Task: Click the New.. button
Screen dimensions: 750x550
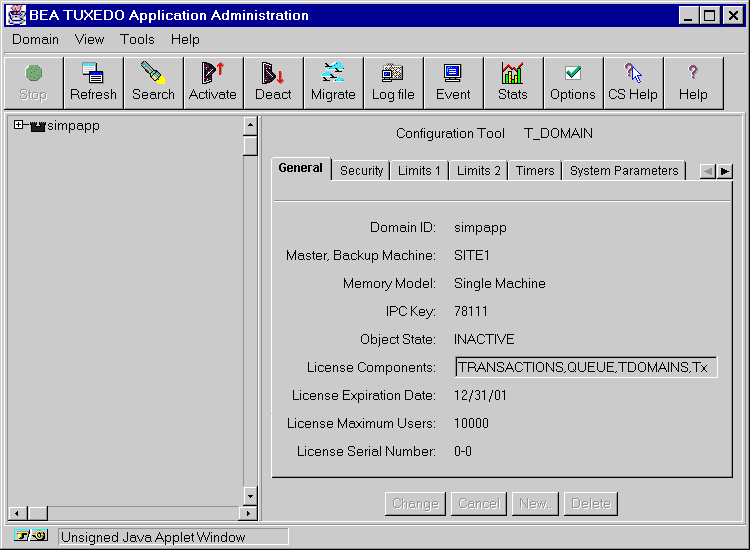Action: (x=535, y=504)
